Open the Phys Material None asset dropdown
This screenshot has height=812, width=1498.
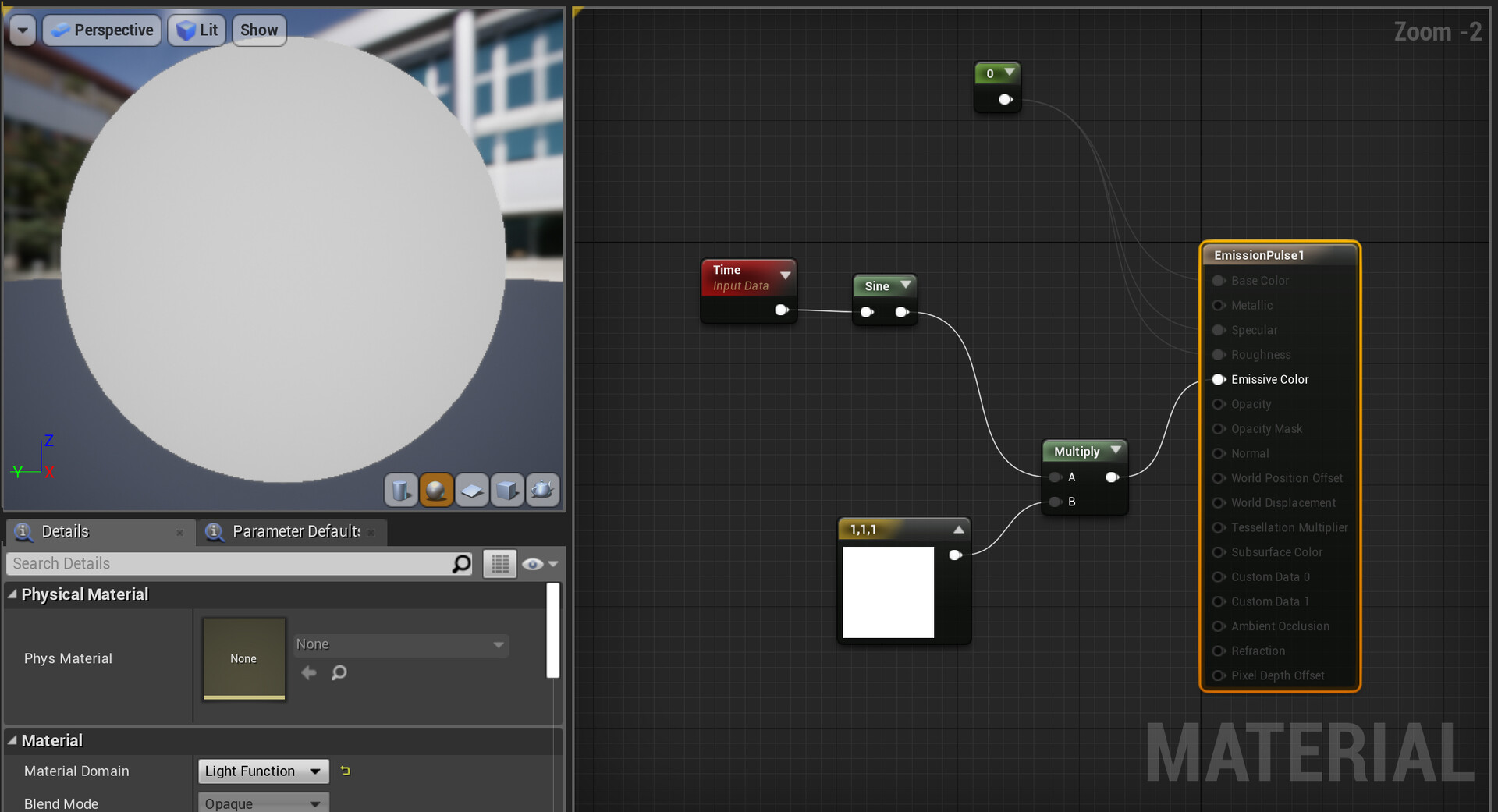401,644
